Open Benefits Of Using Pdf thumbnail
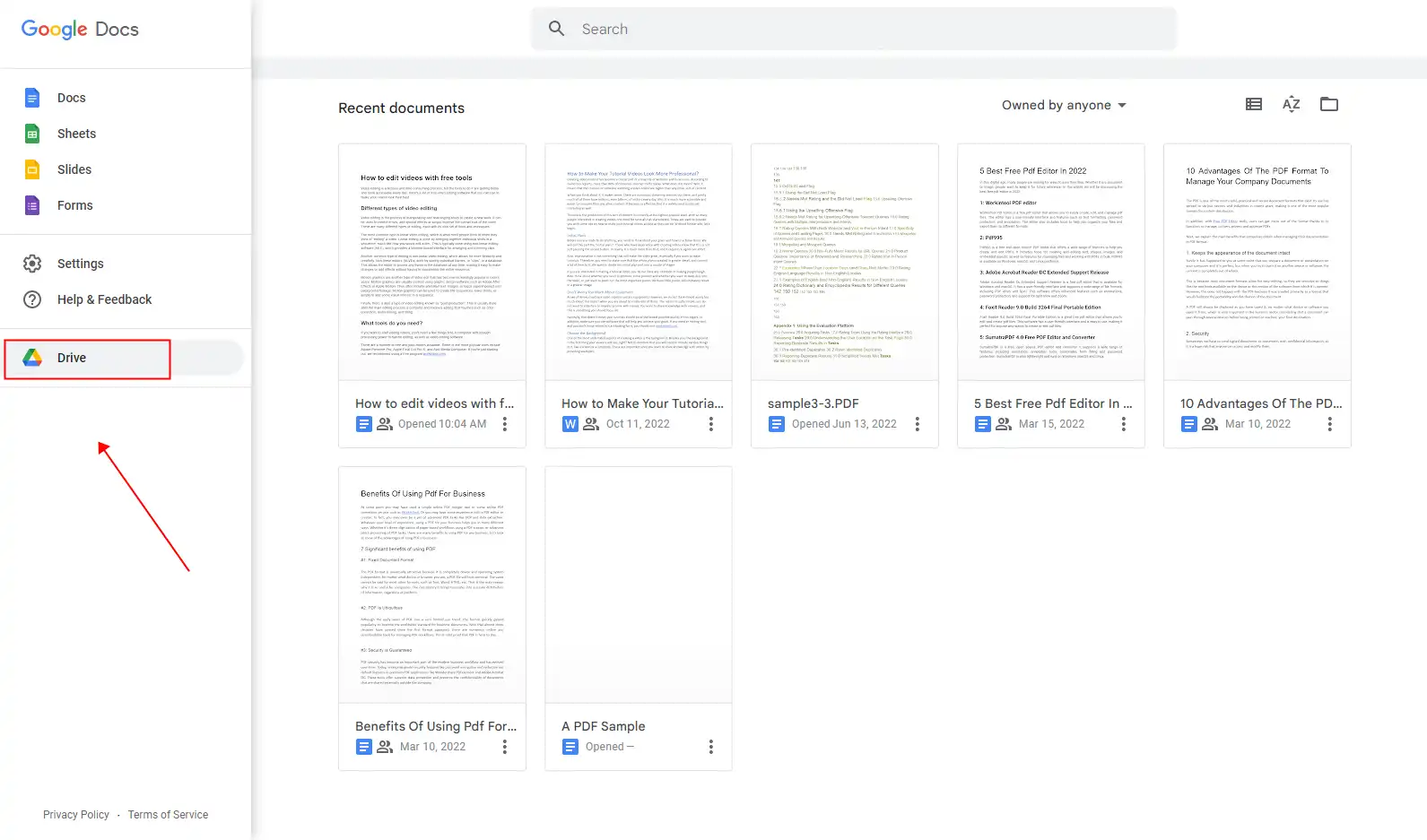Image resolution: width=1427 pixels, height=840 pixels. coord(432,585)
